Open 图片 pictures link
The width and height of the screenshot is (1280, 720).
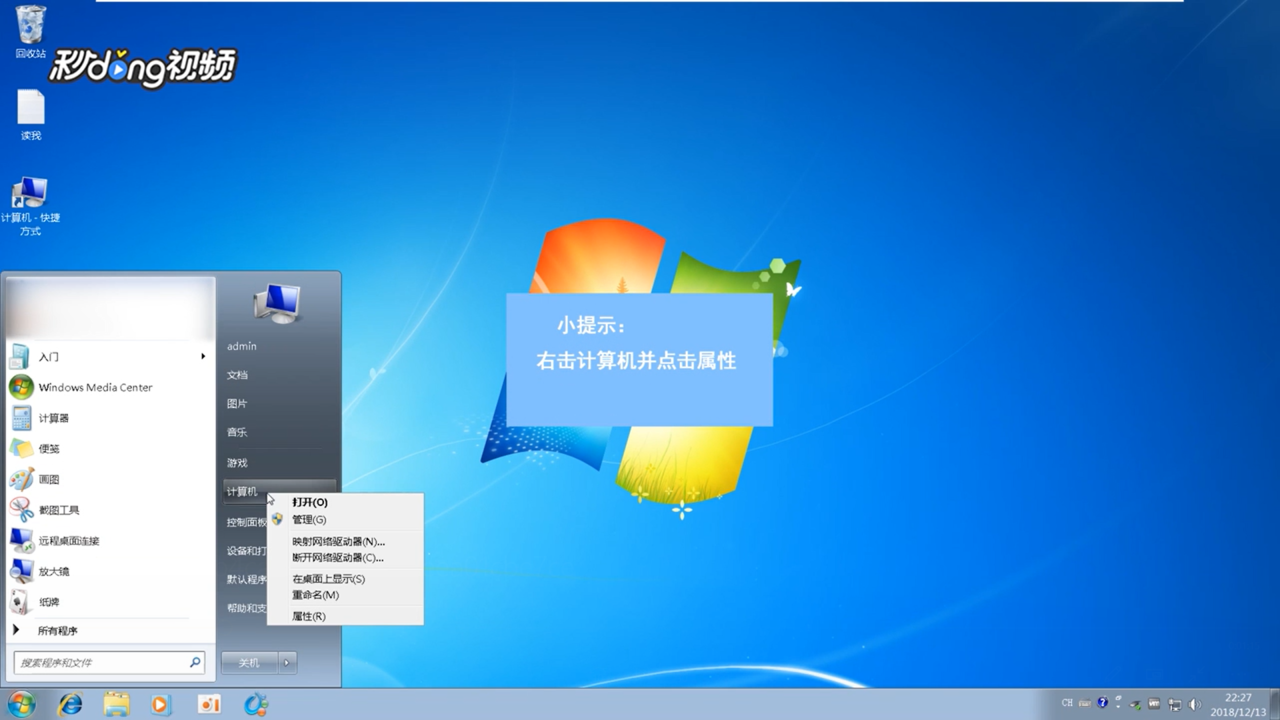[x=237, y=404]
